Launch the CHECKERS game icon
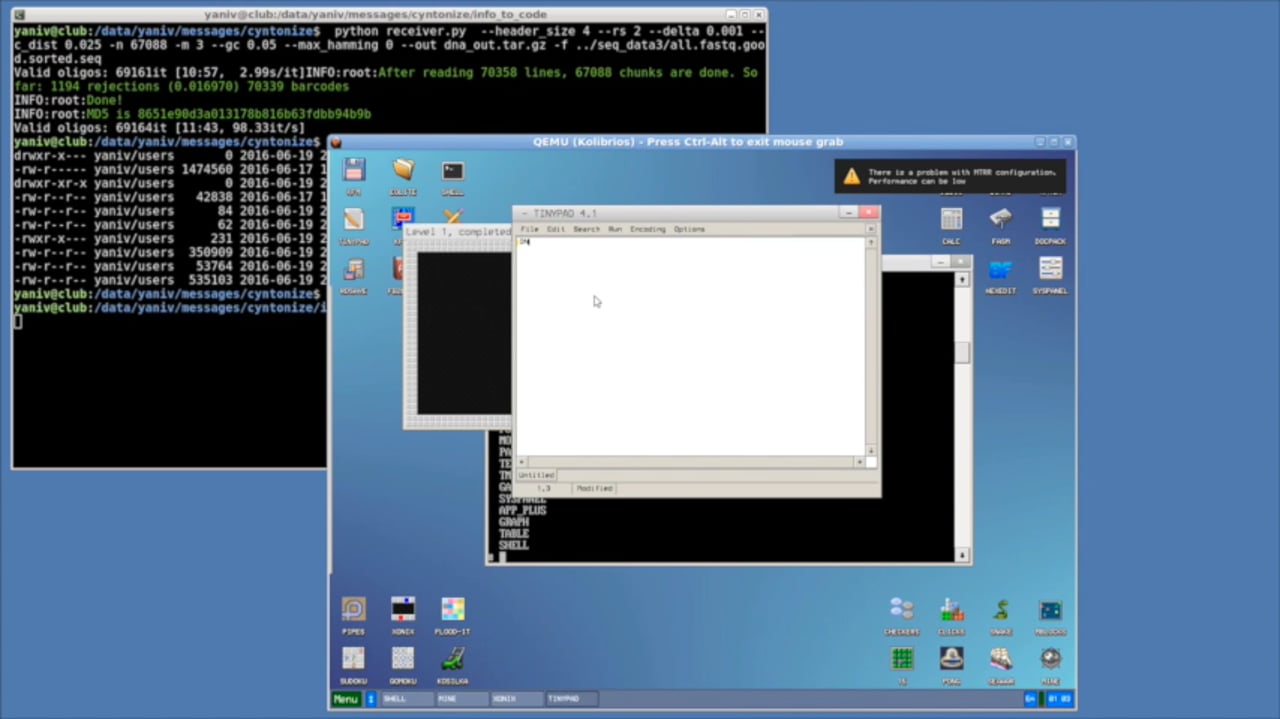 [902, 609]
